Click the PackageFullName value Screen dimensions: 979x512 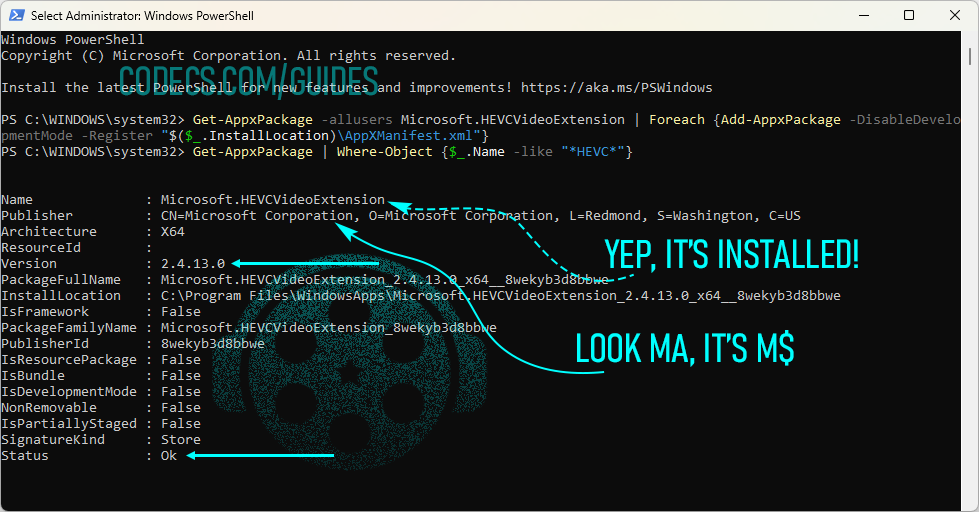pos(385,280)
